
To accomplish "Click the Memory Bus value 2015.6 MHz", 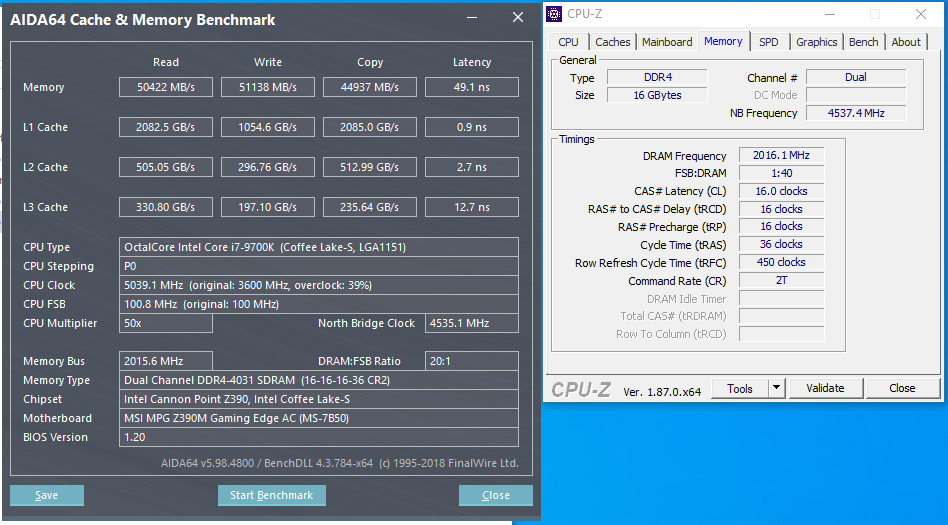I will [x=166, y=361].
